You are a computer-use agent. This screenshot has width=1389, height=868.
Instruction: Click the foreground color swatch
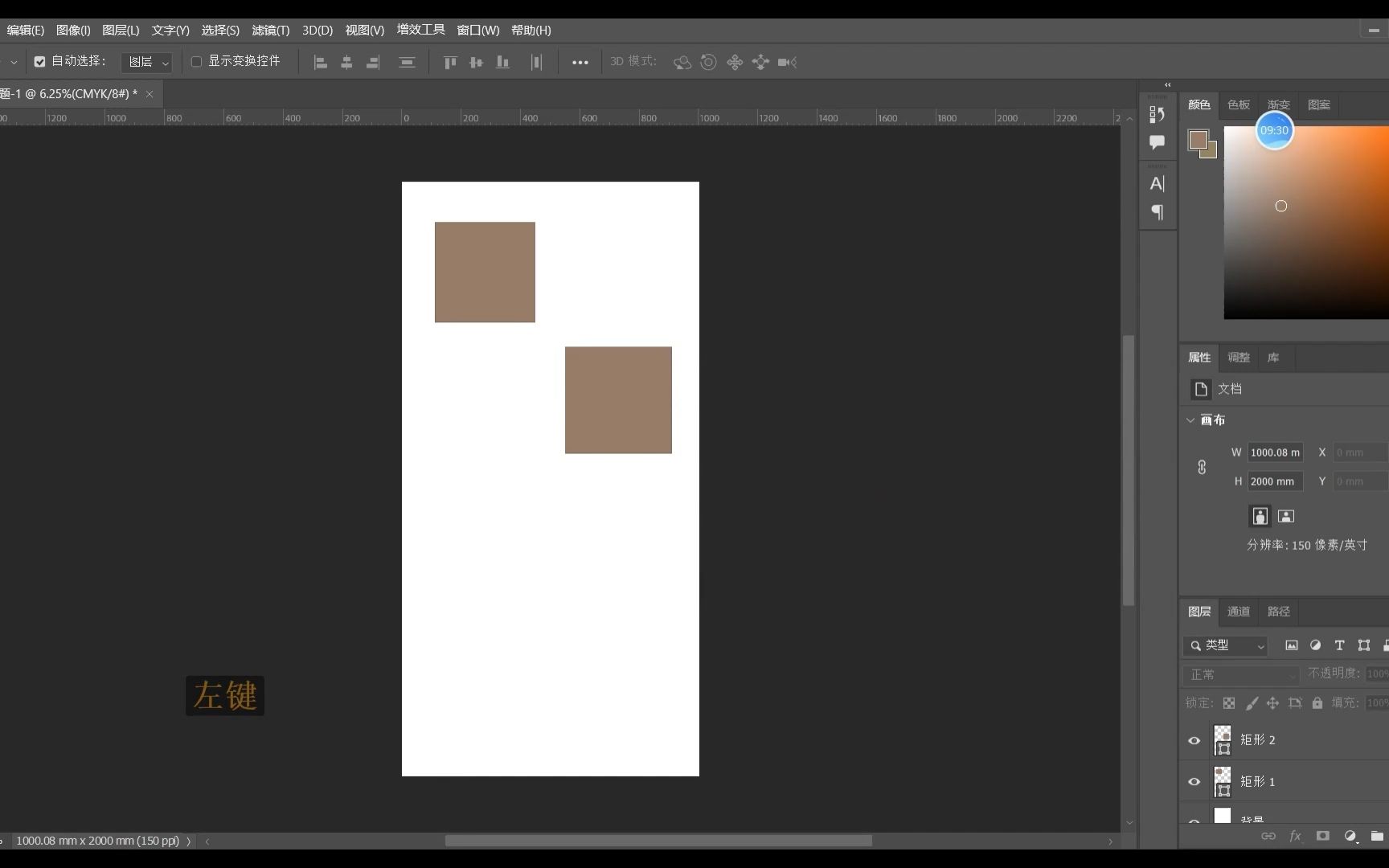[1198, 140]
